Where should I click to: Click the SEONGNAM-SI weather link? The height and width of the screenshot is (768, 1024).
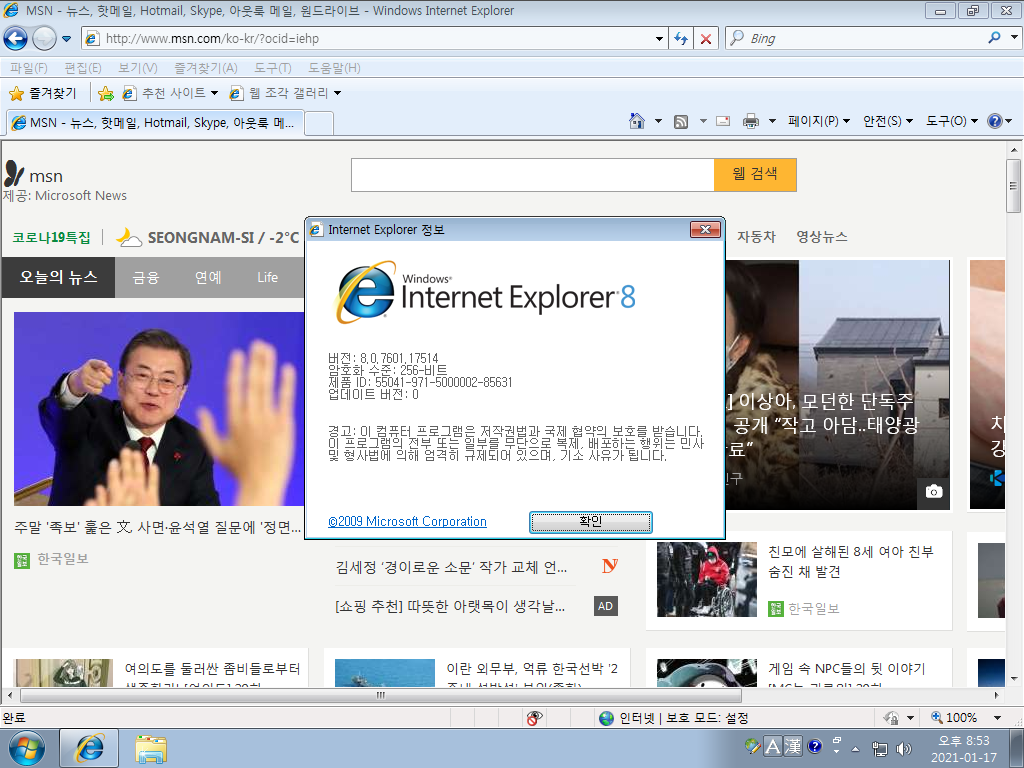[x=208, y=237]
